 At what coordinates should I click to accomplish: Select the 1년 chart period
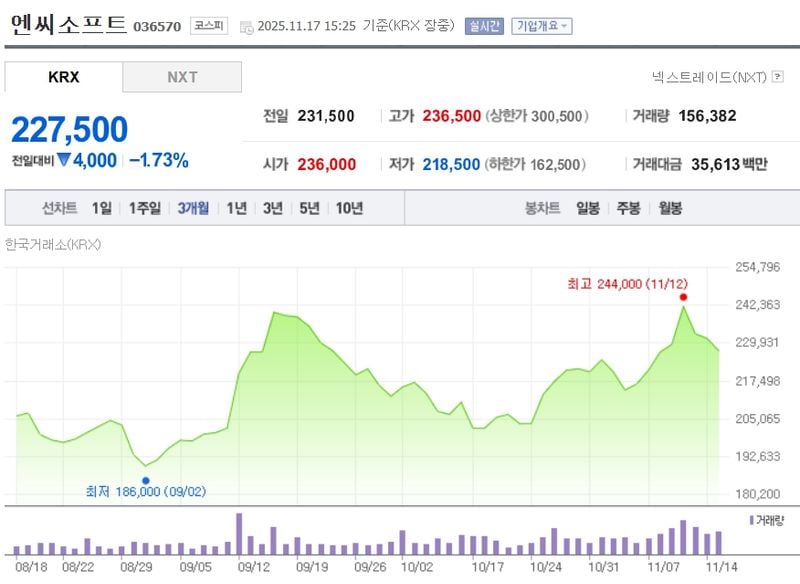(x=236, y=208)
